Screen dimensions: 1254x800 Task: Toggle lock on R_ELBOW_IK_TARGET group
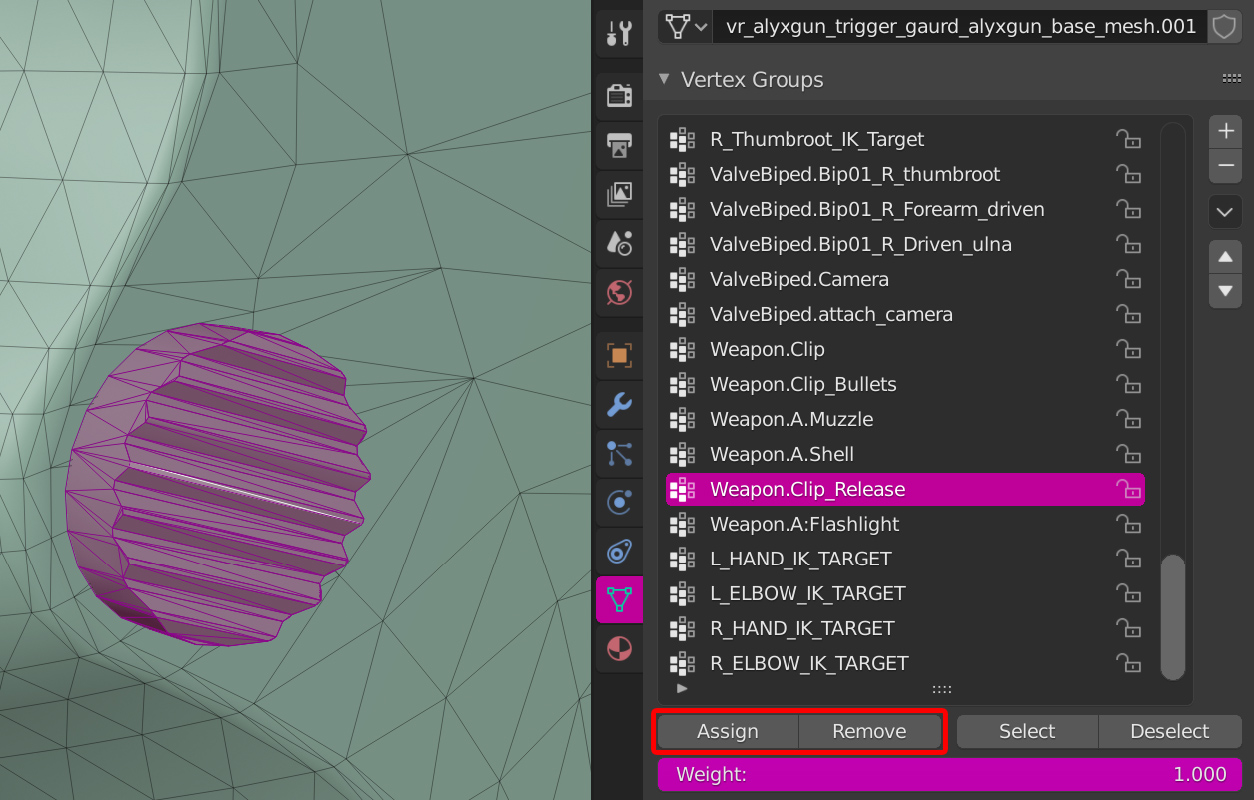(1128, 663)
